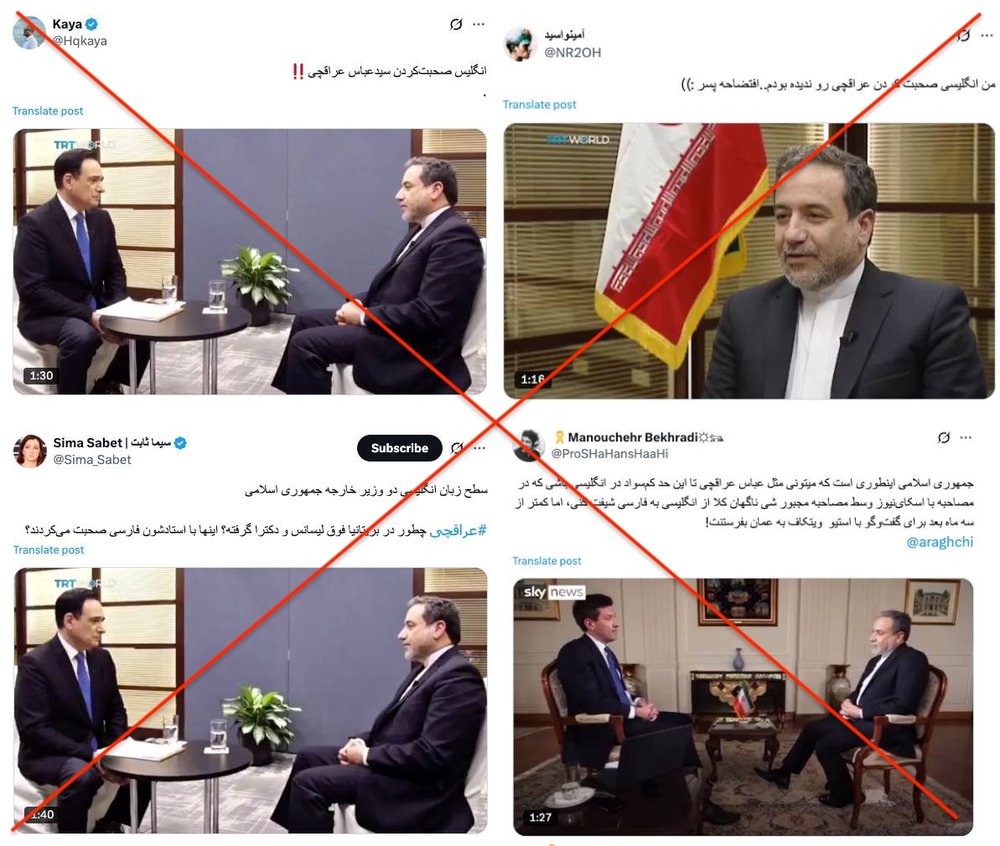
Task: Click verified badge next to Kaya
Action: (x=92, y=24)
